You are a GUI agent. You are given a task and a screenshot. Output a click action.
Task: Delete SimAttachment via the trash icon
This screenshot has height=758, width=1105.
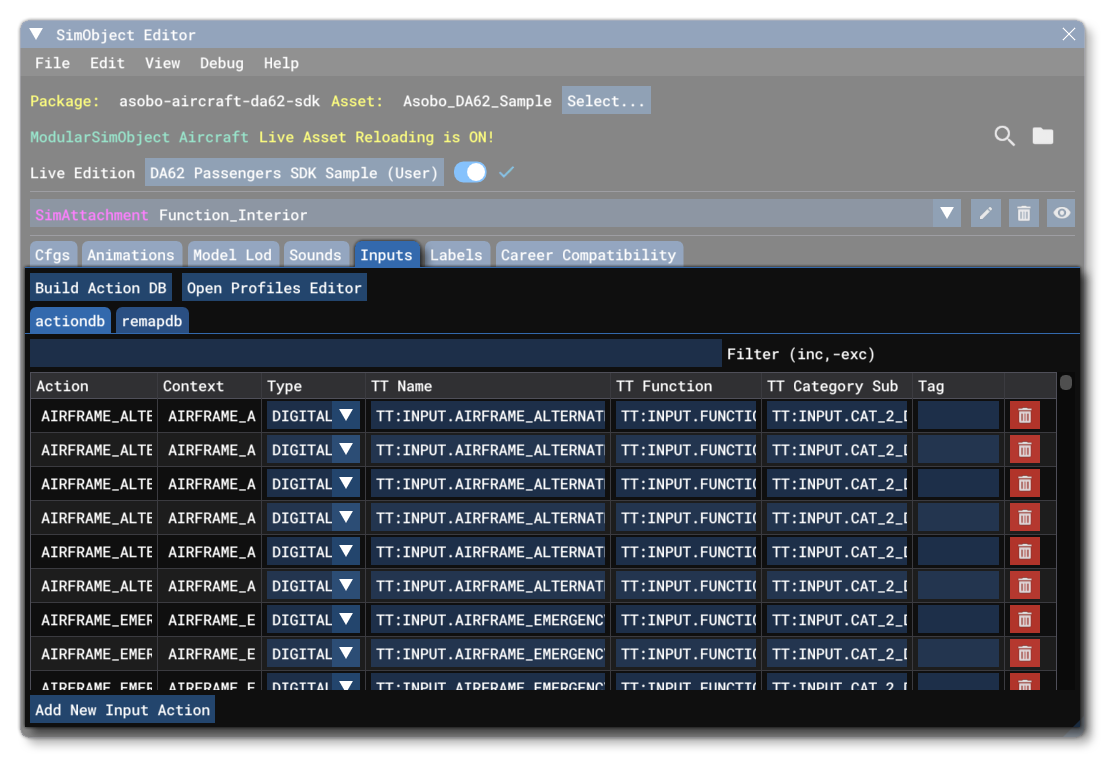1023,213
